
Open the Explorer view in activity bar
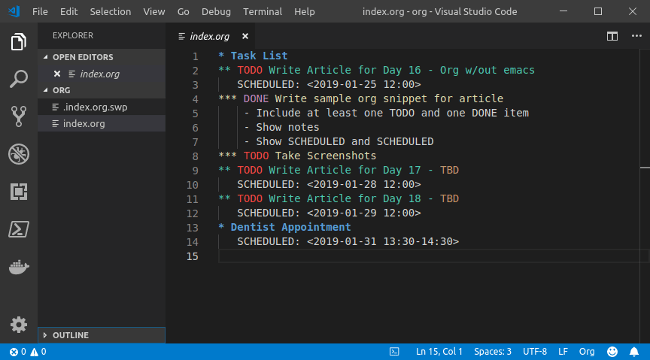[x=19, y=41]
